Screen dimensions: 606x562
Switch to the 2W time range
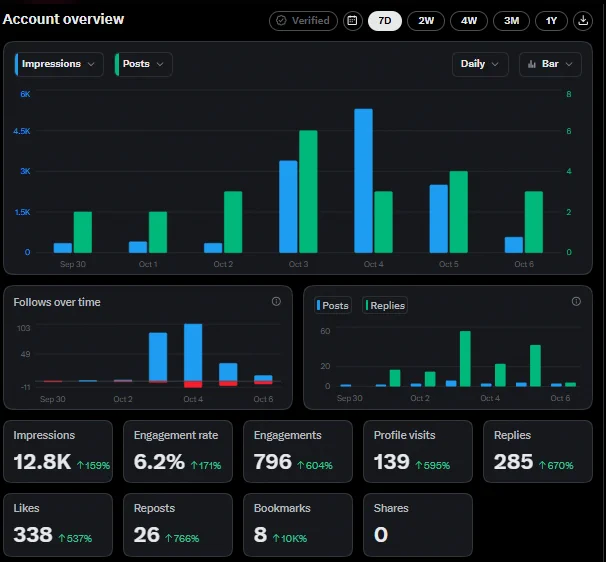point(426,20)
